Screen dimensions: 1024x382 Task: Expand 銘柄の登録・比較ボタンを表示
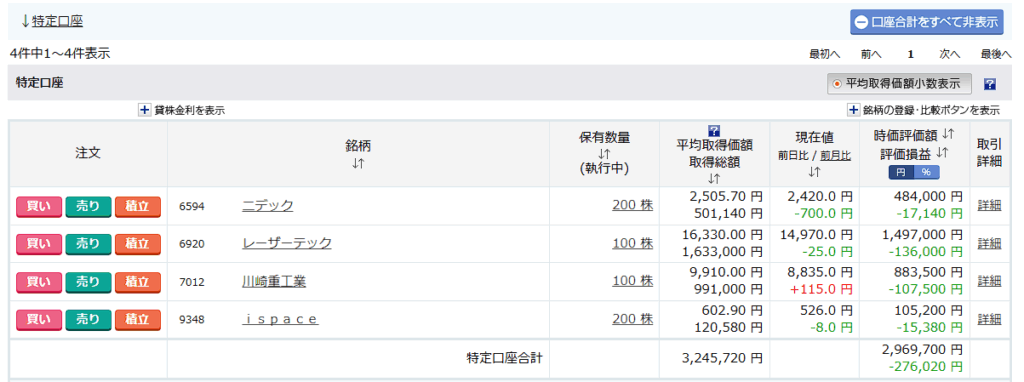tap(853, 110)
